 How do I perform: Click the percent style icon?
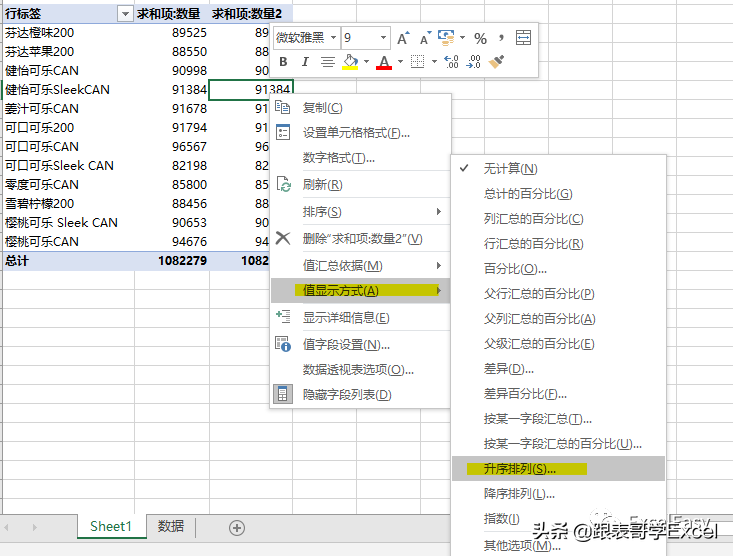coord(480,38)
